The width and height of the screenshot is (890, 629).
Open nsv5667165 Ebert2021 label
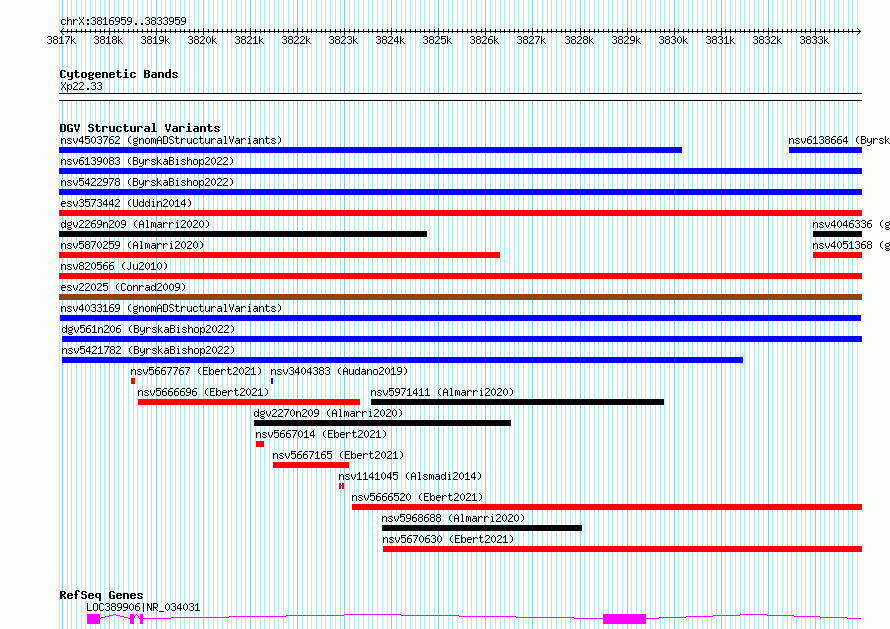[338, 455]
